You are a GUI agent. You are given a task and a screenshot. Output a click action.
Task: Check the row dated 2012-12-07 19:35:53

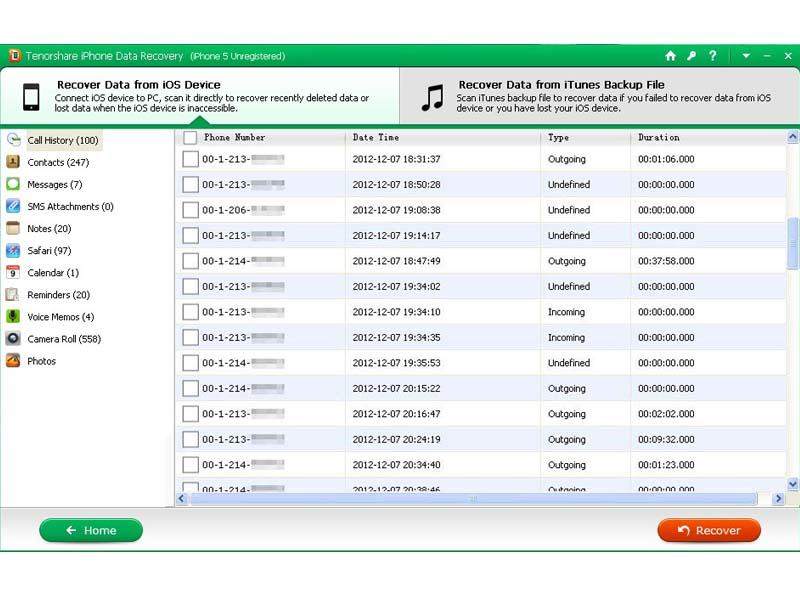190,363
